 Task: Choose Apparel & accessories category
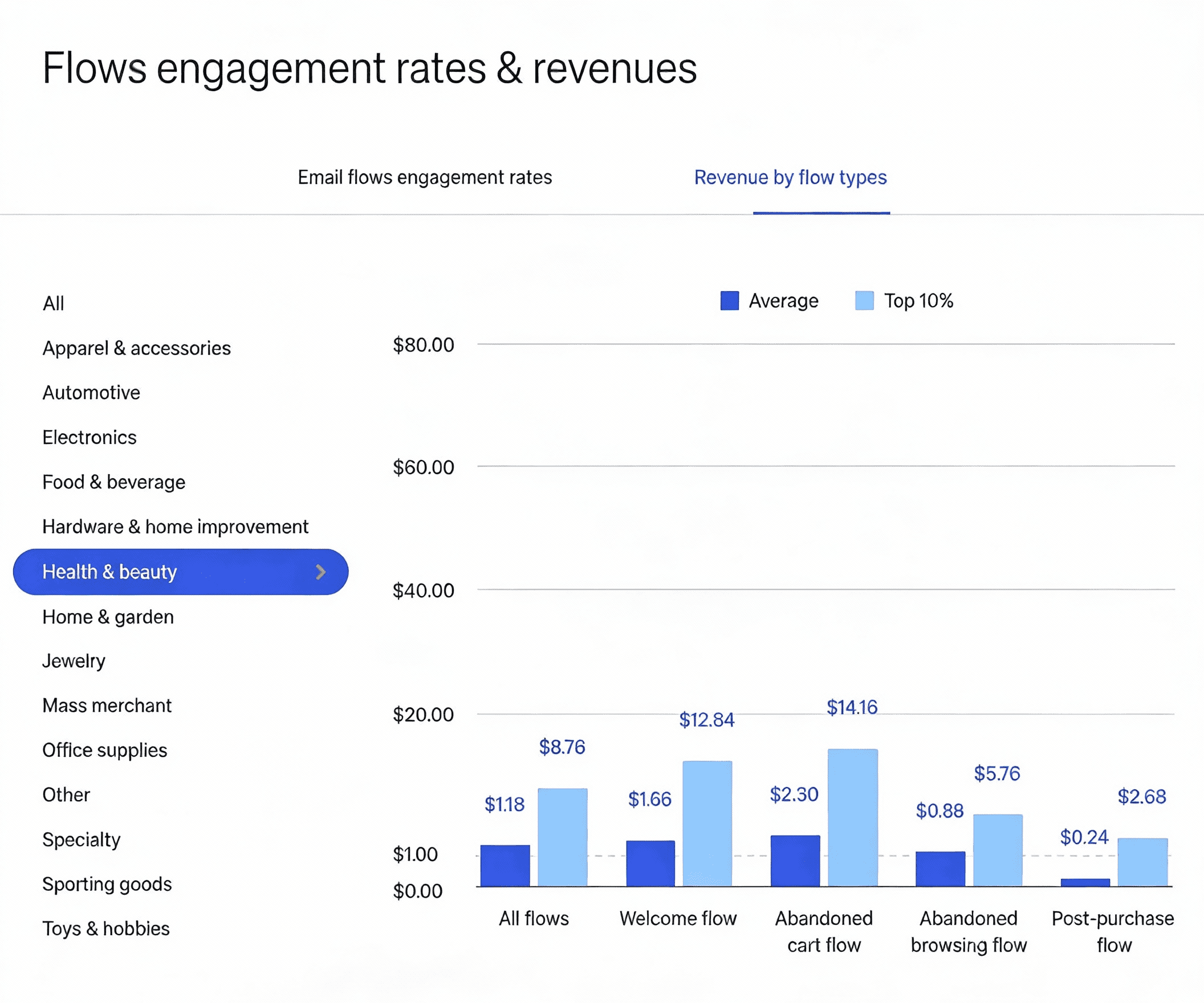tap(136, 348)
